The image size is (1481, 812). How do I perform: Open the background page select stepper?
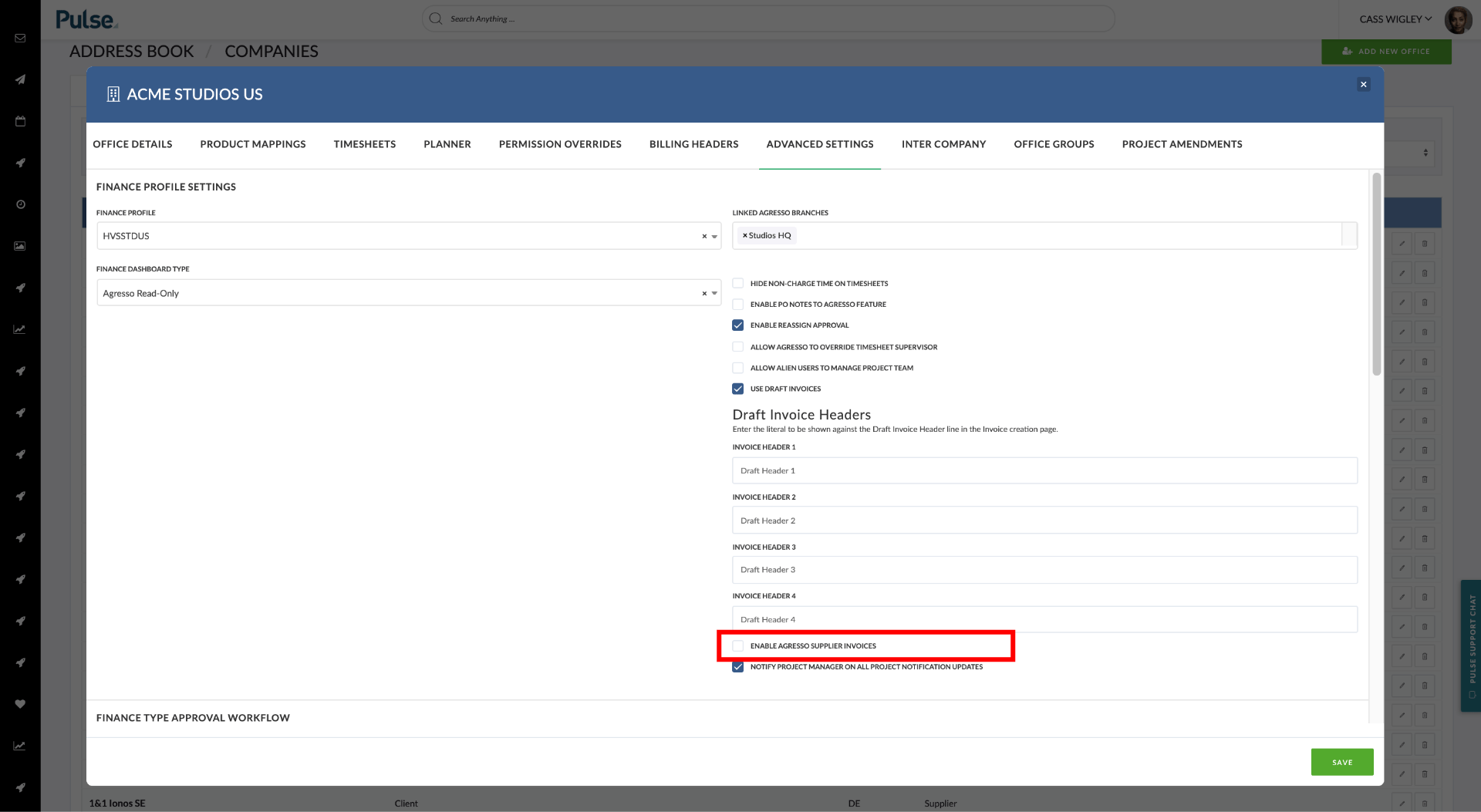pos(1425,153)
